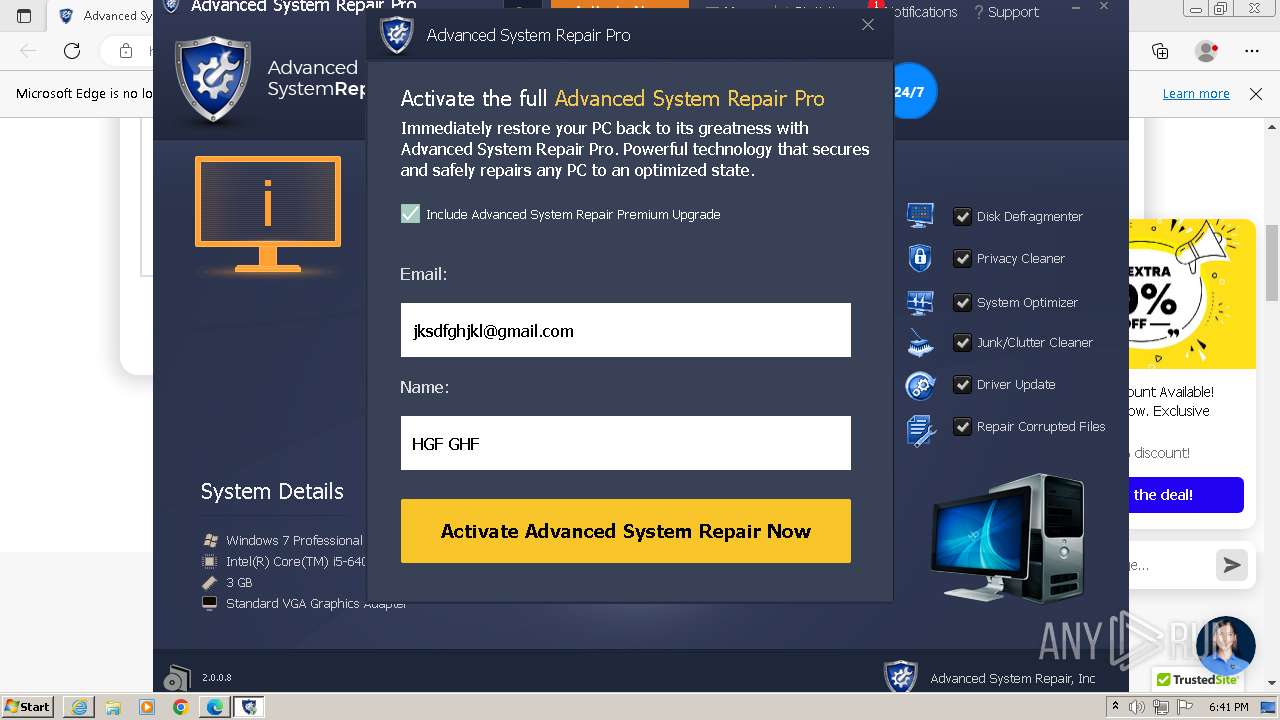1280x720 pixels.
Task: Uncheck the Disk Defragmenter checkbox
Action: [962, 216]
